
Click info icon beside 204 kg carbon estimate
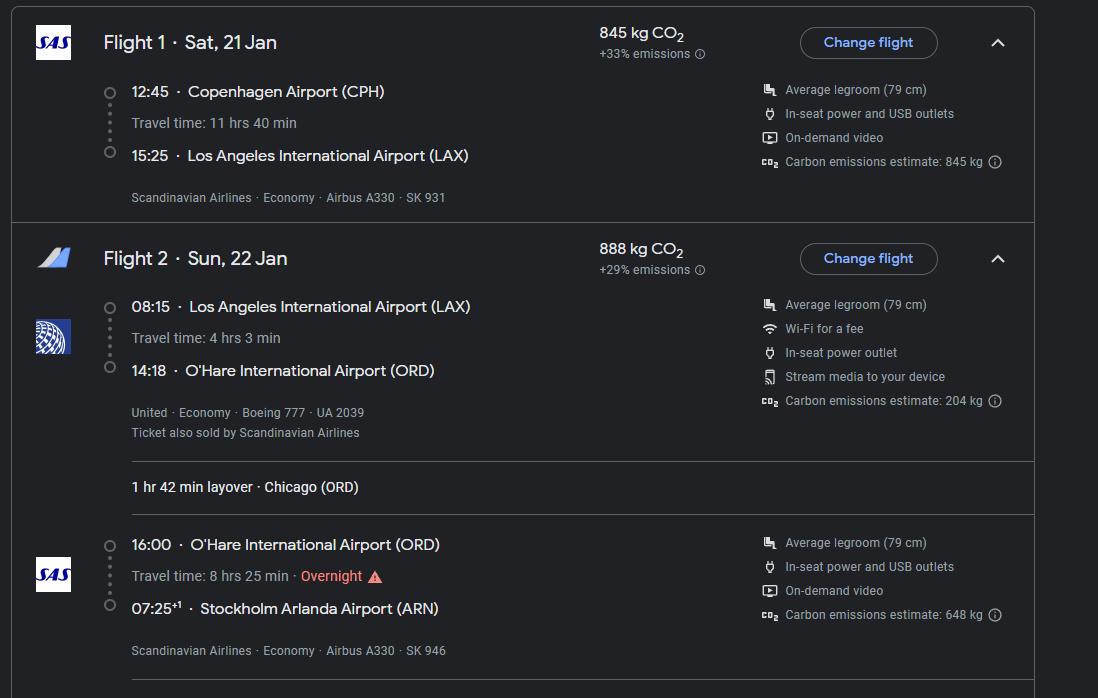995,401
